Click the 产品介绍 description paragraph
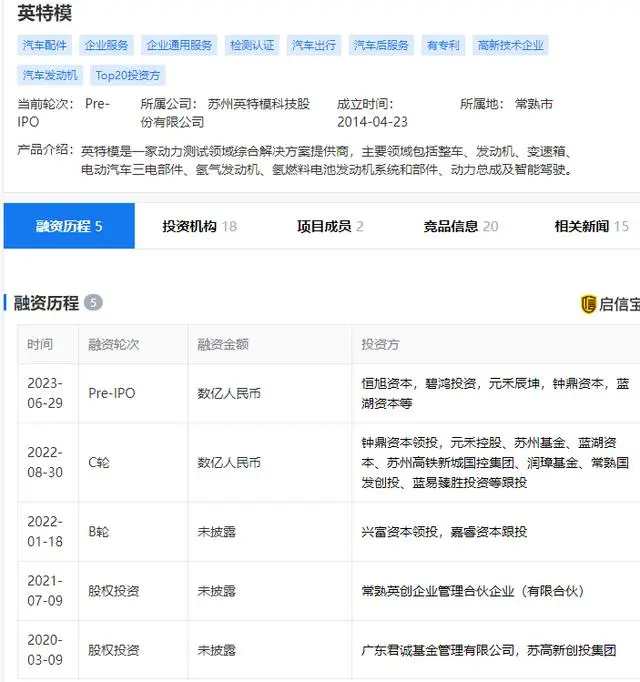 328,160
